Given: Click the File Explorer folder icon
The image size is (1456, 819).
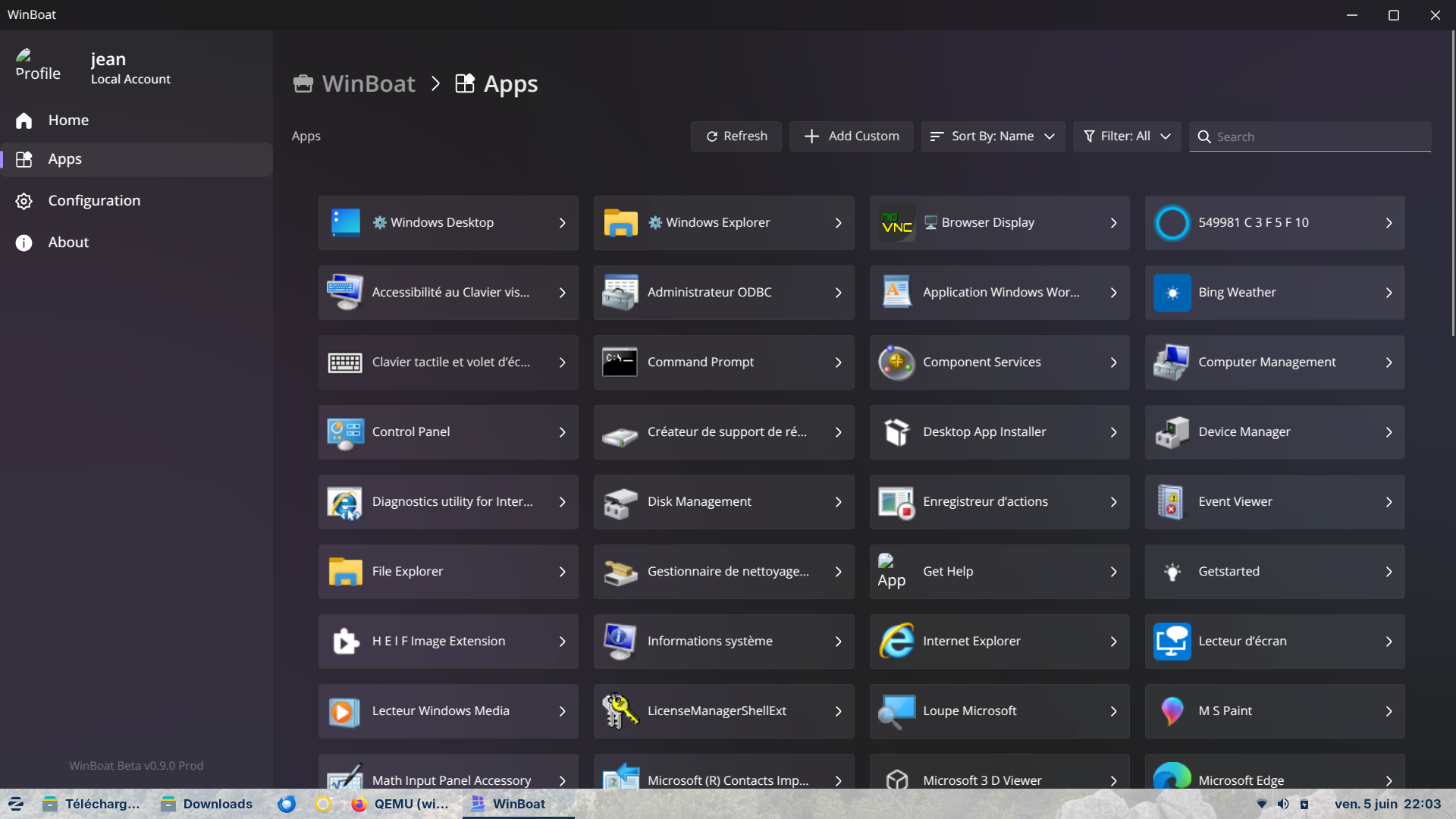Looking at the screenshot, I should coord(345,572).
